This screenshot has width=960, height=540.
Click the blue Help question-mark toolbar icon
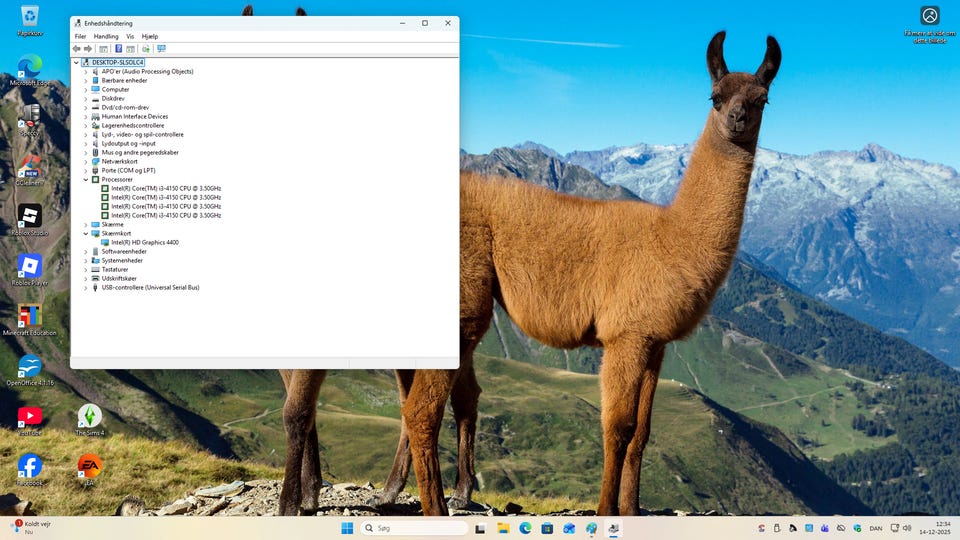coord(118,48)
